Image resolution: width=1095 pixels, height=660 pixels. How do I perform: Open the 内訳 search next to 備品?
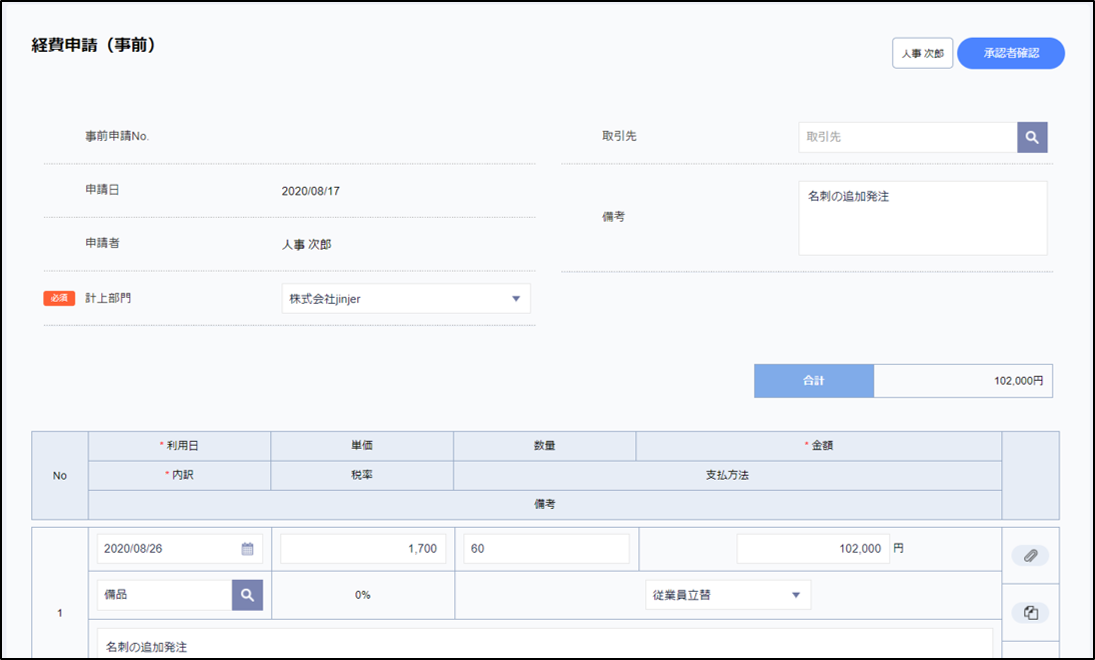click(247, 595)
